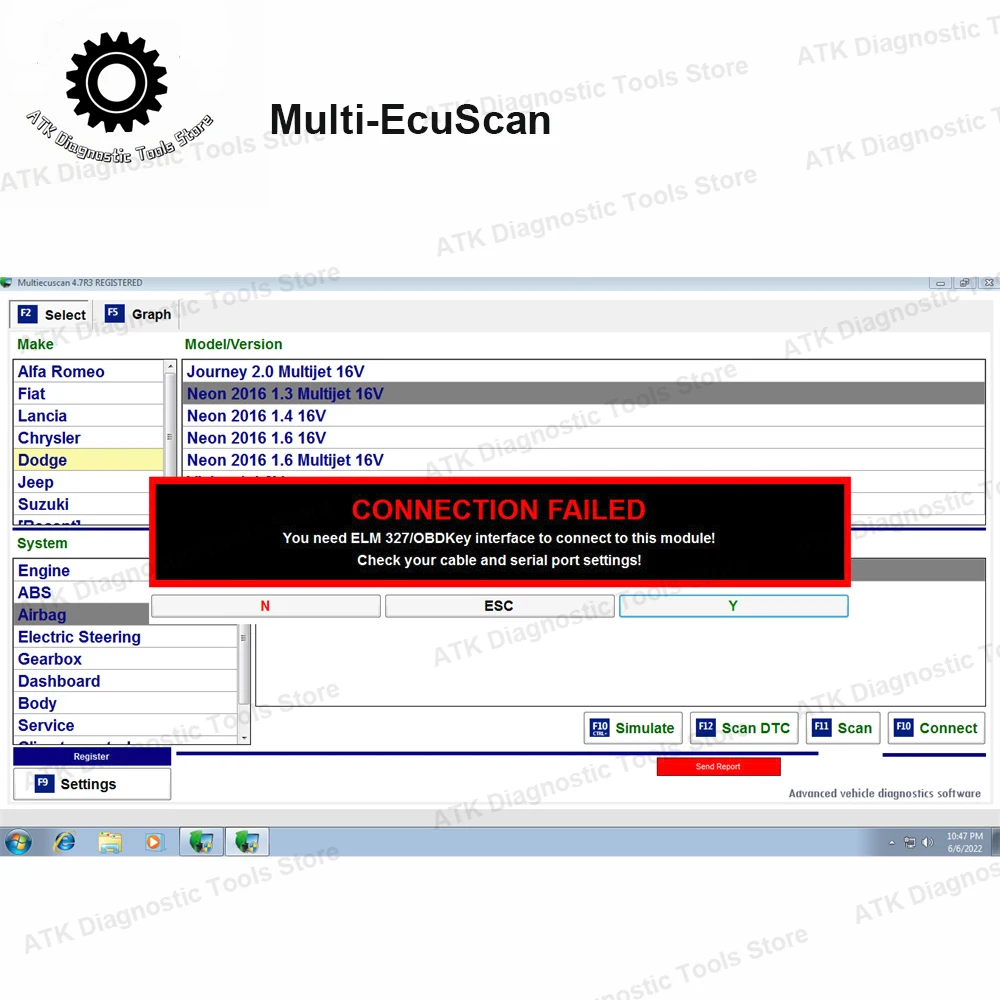
Task: Select Fiat in Make list
Action: coord(88,393)
